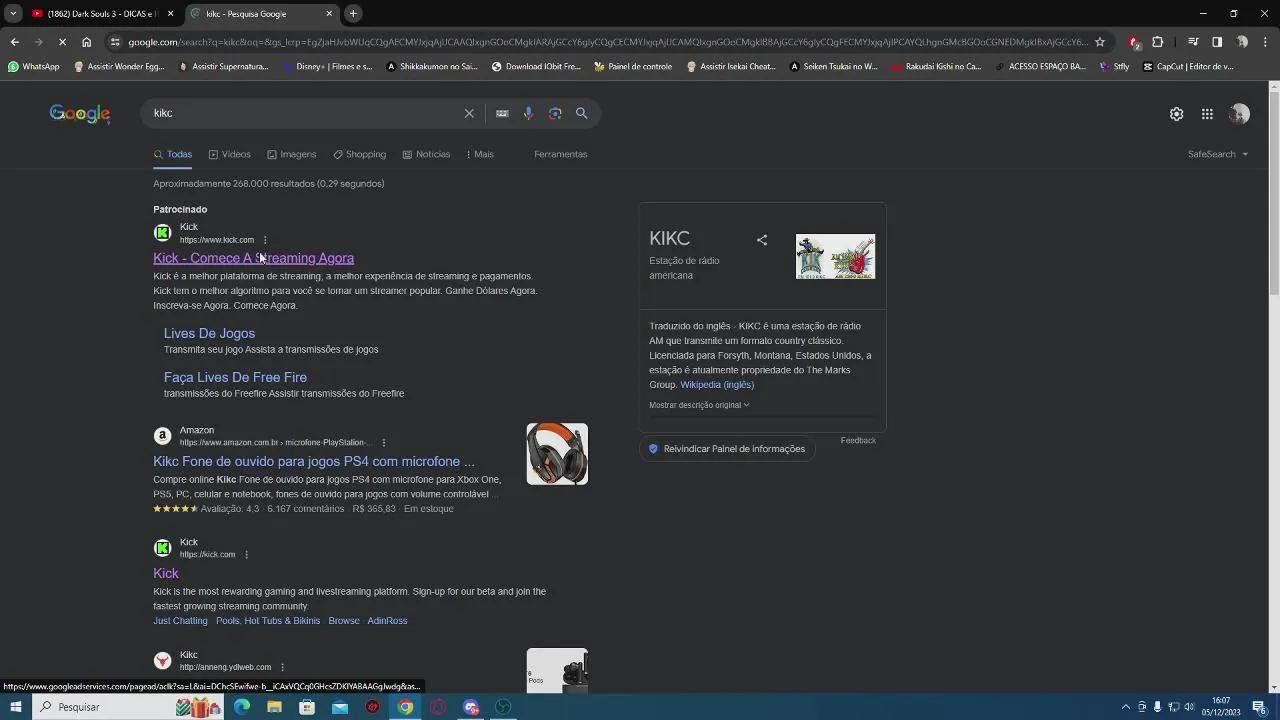This screenshot has height=720, width=1280.
Task: Click Reivindicar Painel de informações button
Action: (727, 449)
